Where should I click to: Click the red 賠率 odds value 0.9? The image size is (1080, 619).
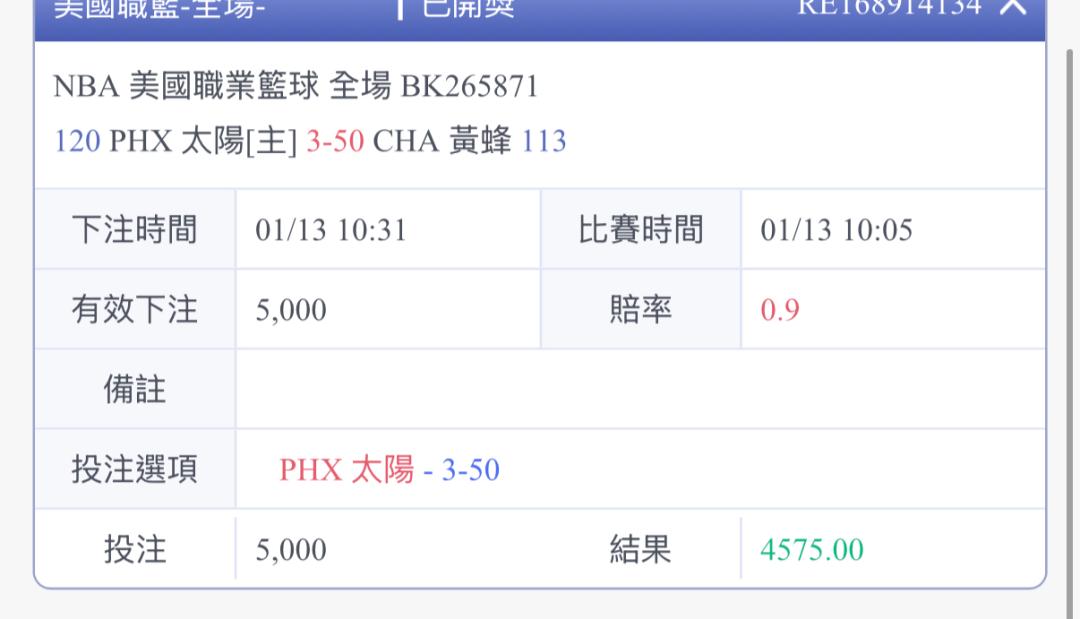point(780,310)
